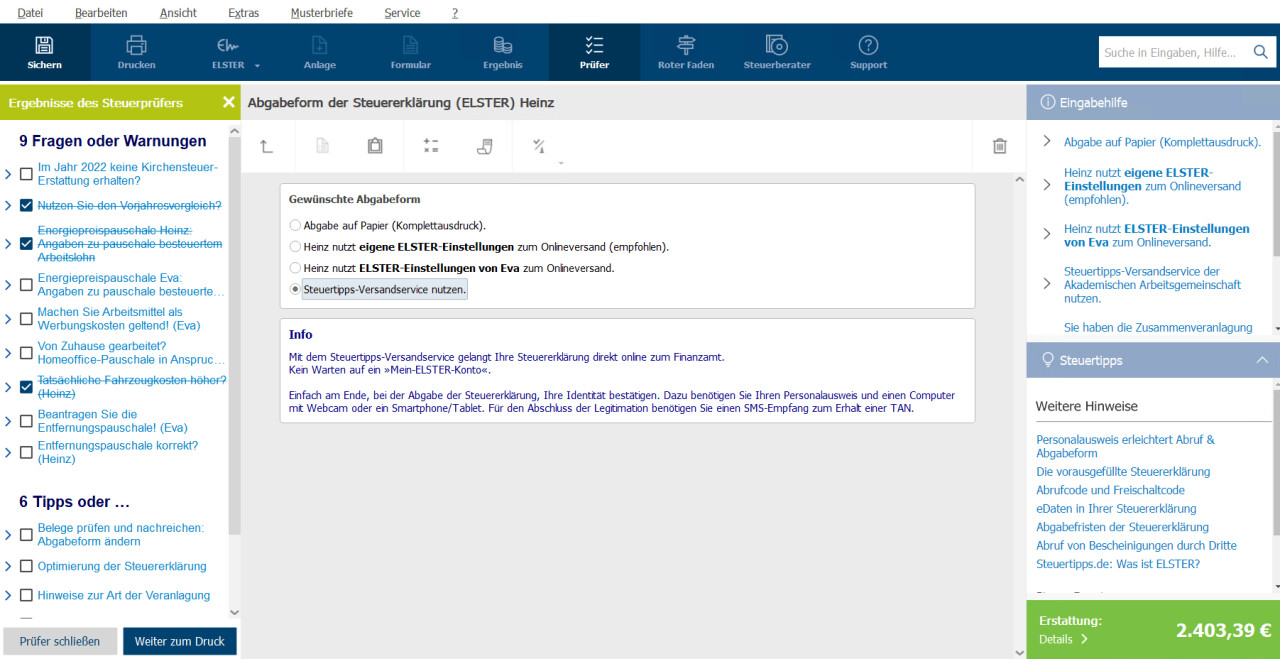Screen dimensions: 1280x659
Task: Click the Sichern save icon
Action: [x=44, y=46]
